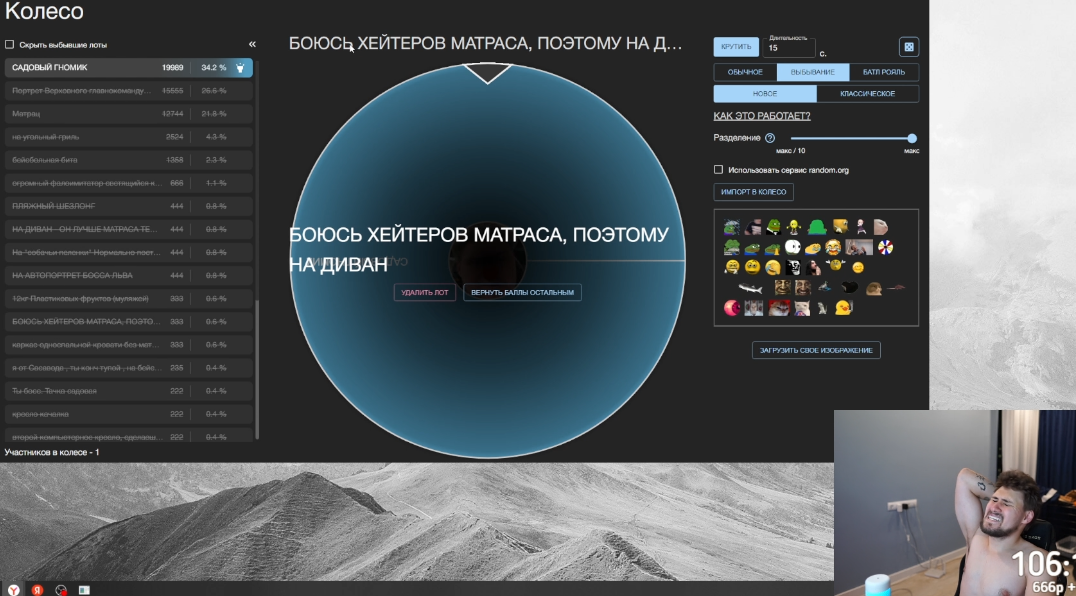
Task: Click the не угольный гриль lot row
Action: pyautogui.click(x=129, y=137)
